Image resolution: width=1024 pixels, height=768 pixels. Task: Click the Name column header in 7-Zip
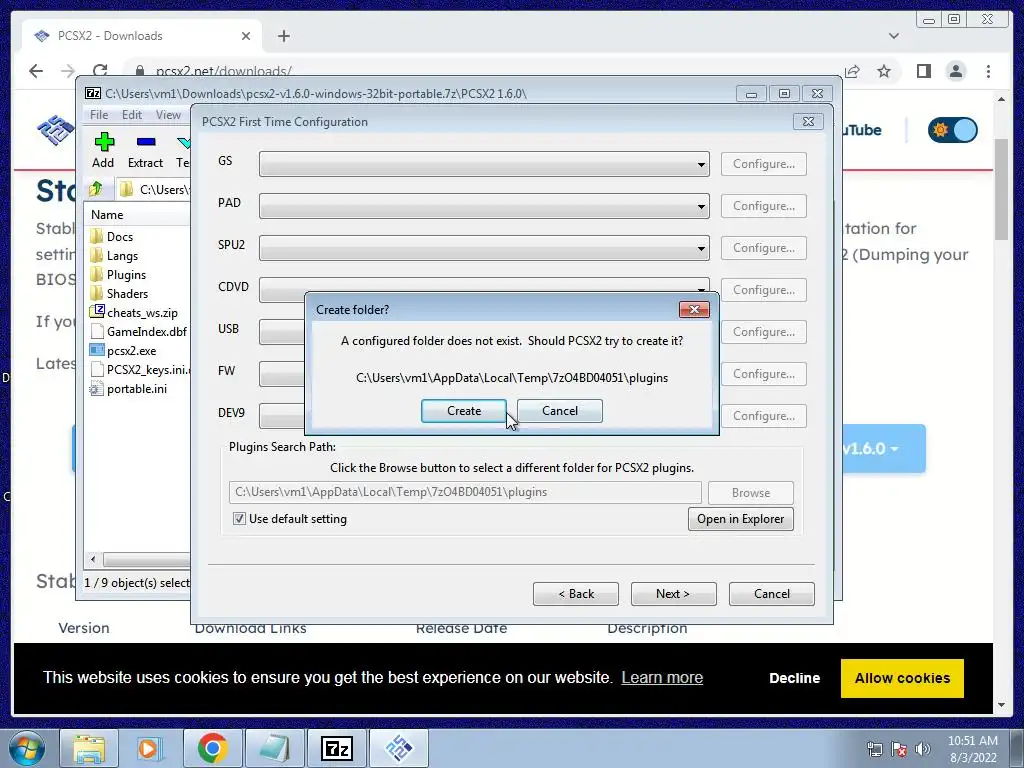(138, 215)
